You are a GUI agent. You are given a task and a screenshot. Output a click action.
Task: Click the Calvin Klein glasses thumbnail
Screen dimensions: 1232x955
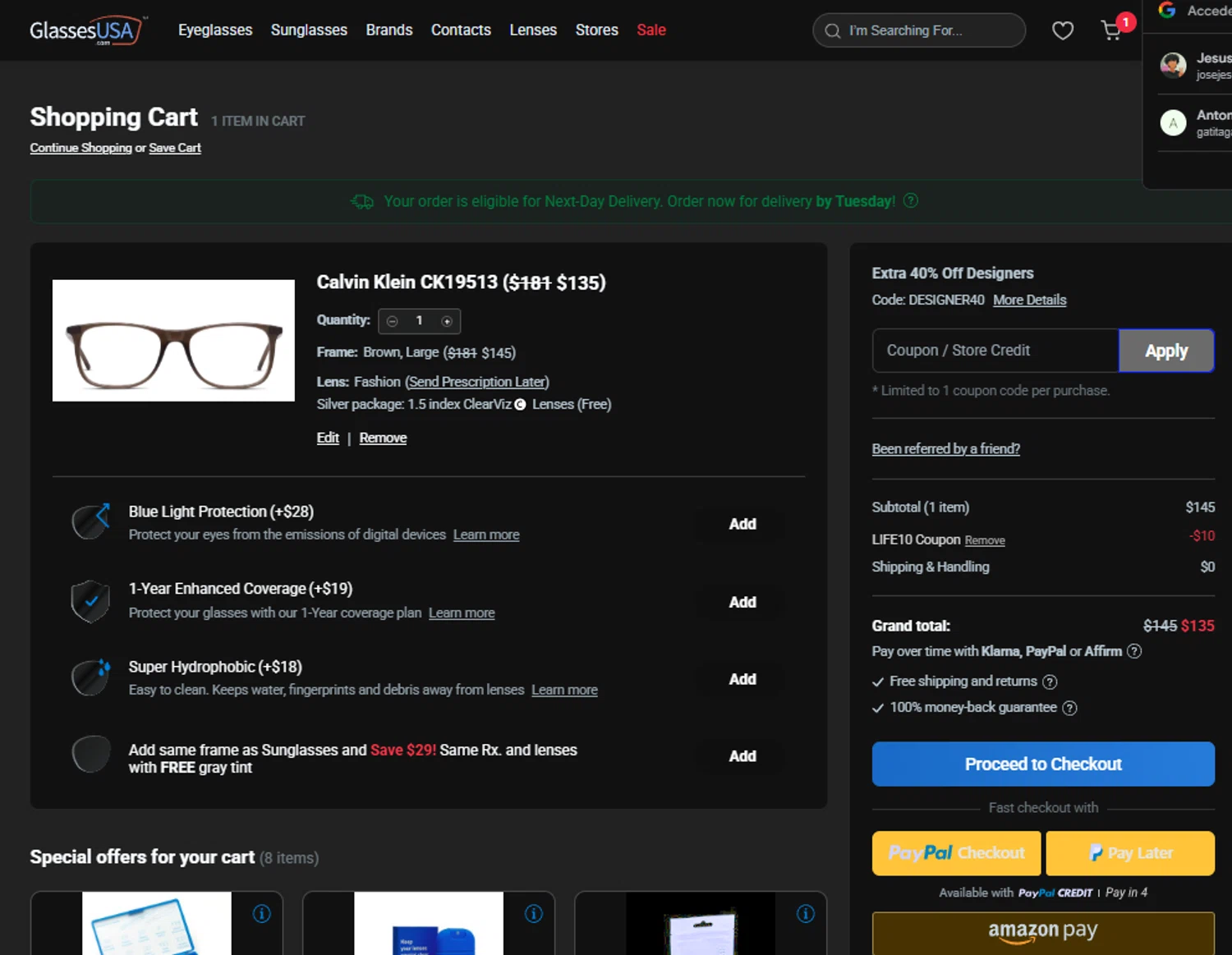(x=173, y=341)
